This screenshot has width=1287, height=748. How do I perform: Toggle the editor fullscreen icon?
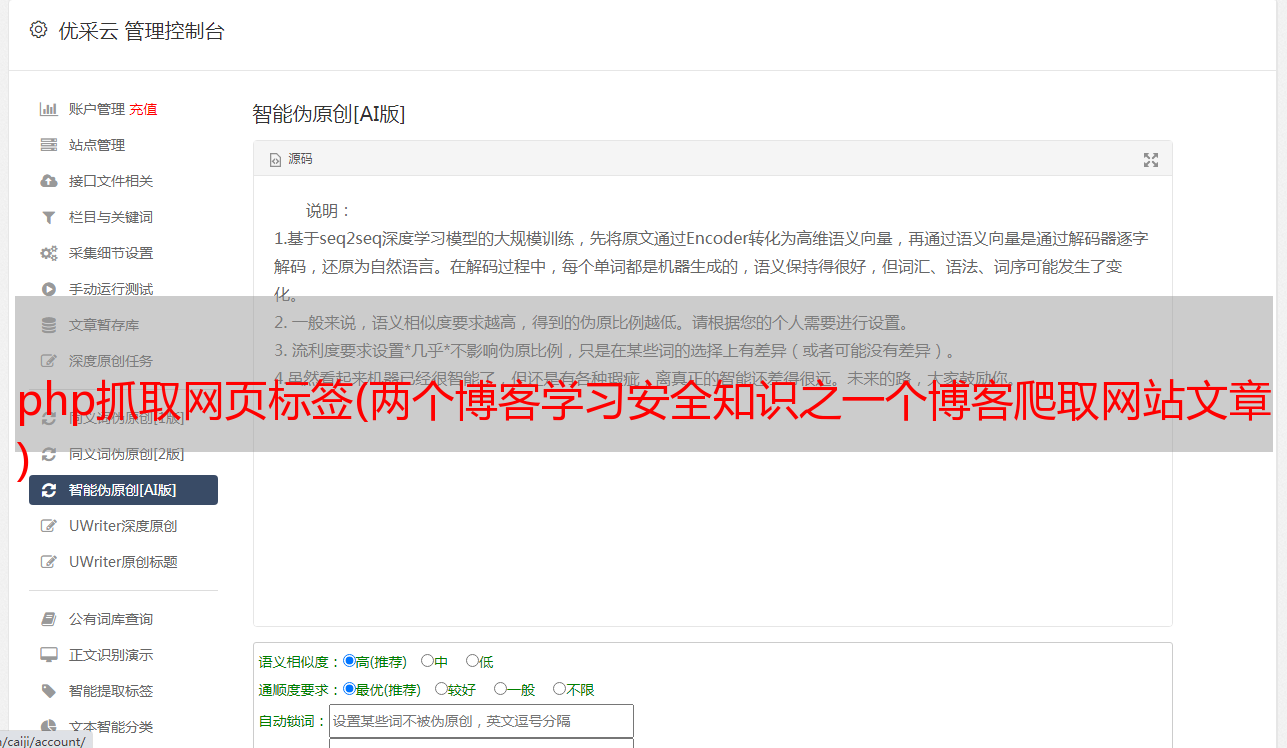point(1151,160)
